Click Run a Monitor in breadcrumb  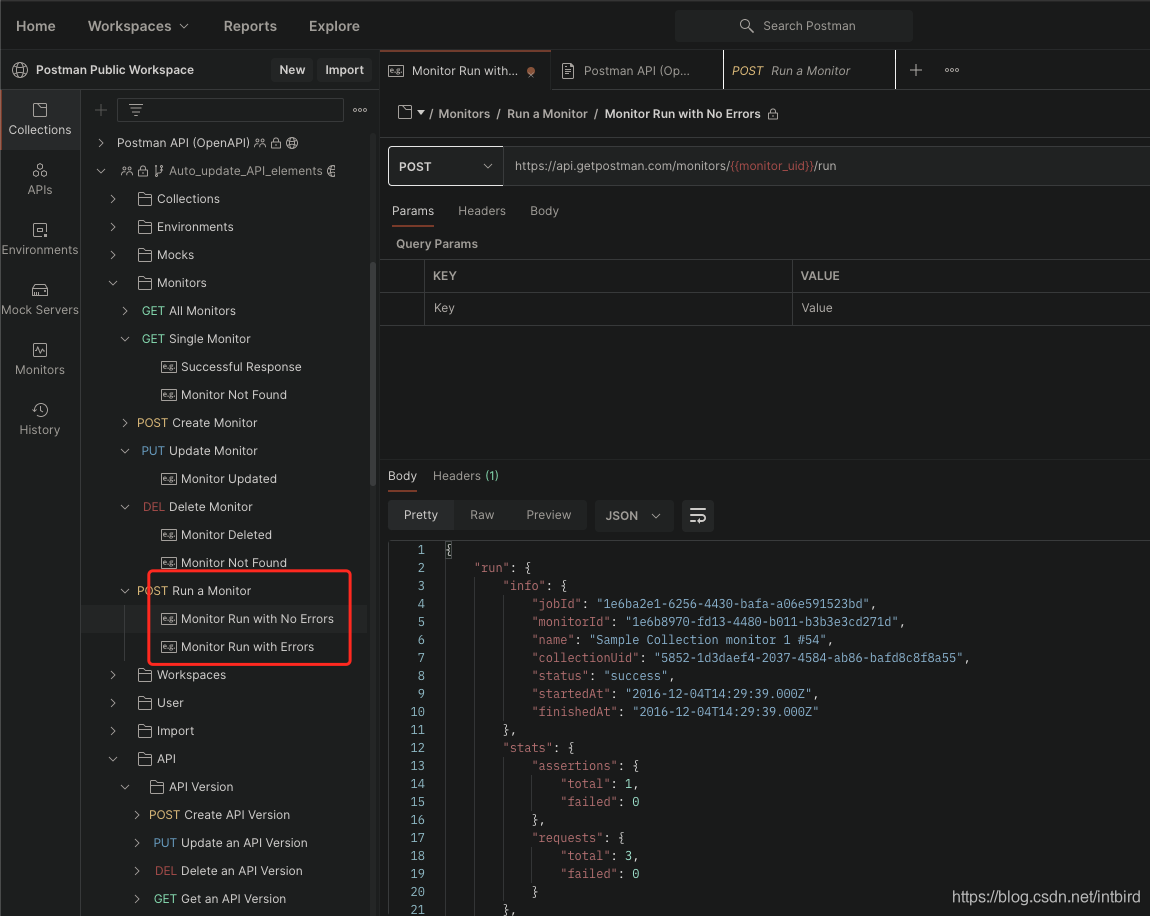point(547,114)
